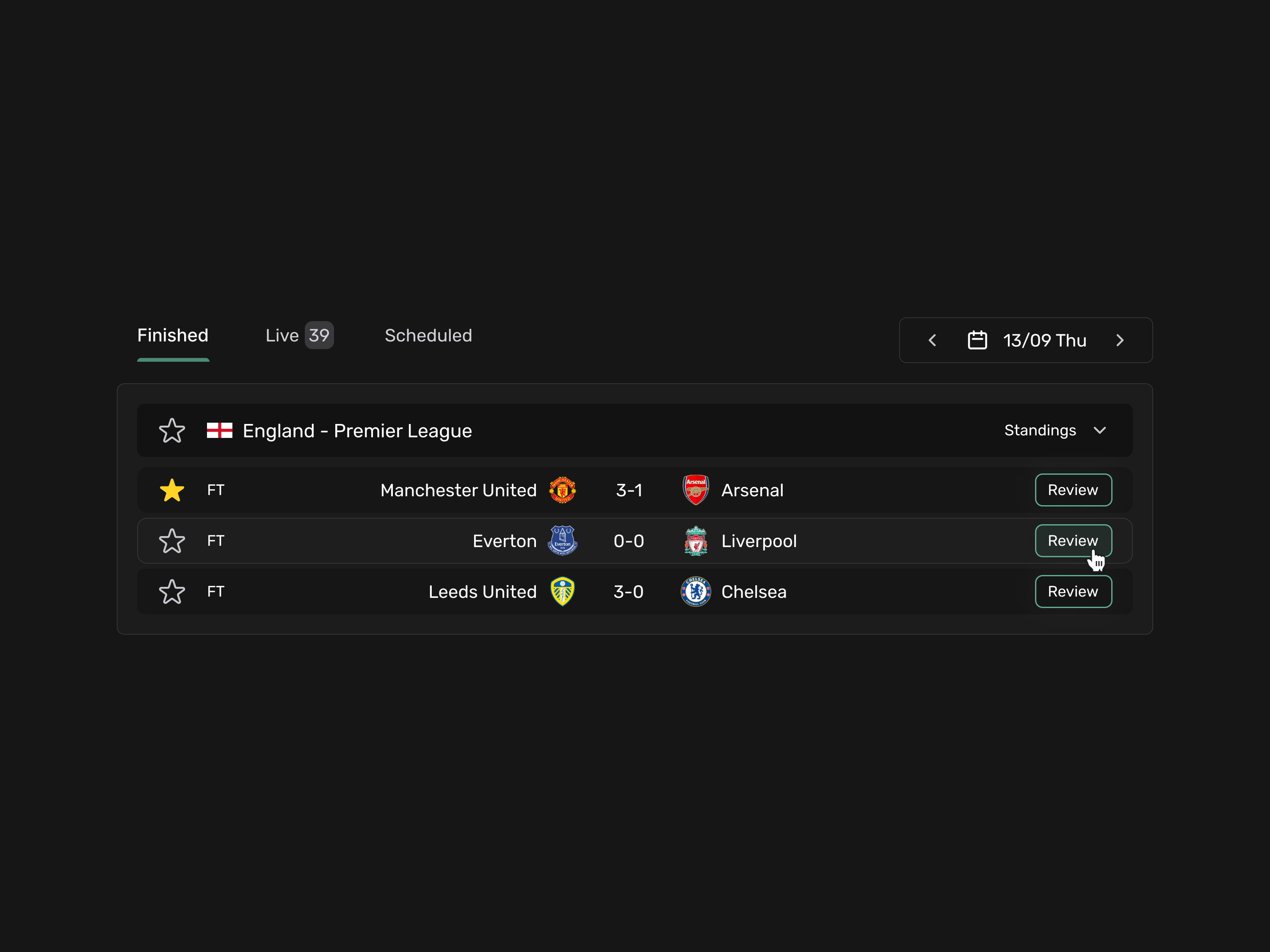
Task: Open the calendar date picker icon
Action: point(977,340)
